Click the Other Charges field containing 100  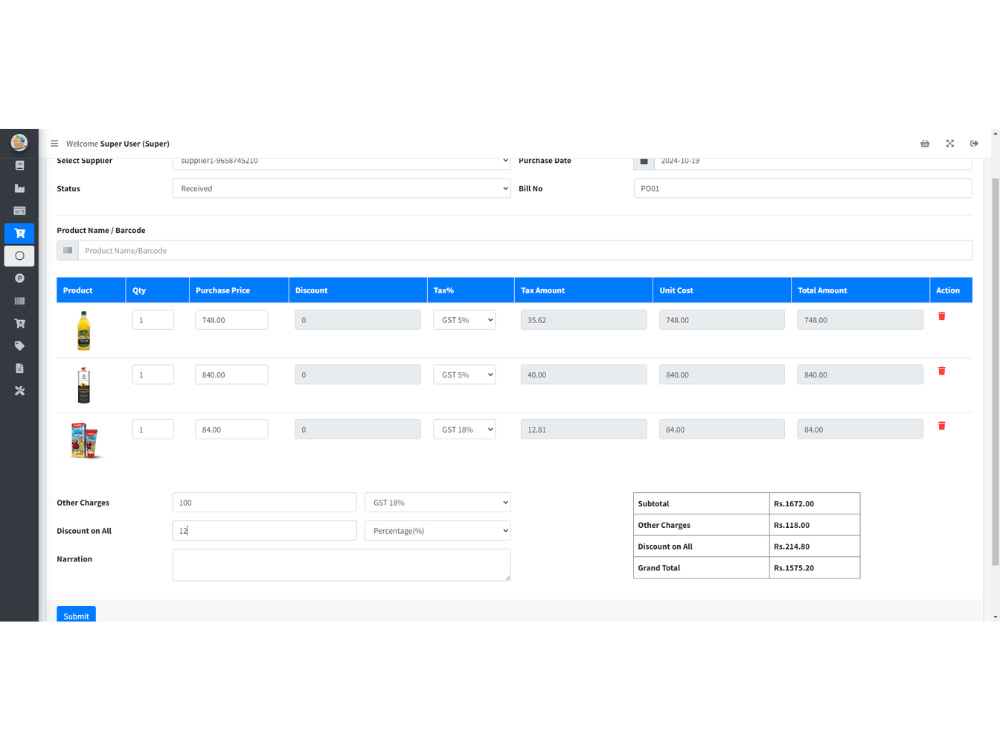264,503
